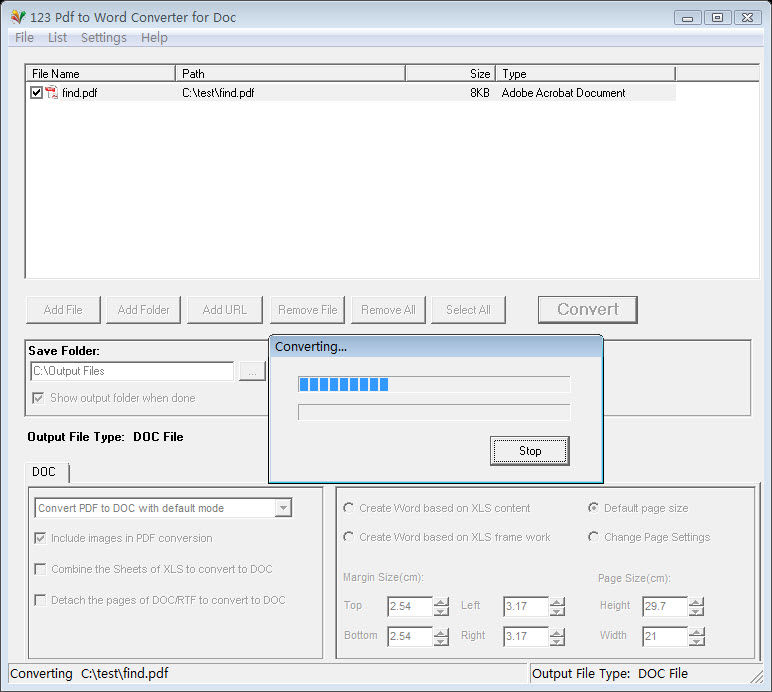Click the Right margin value field
Image resolution: width=772 pixels, height=692 pixels.
[526, 636]
